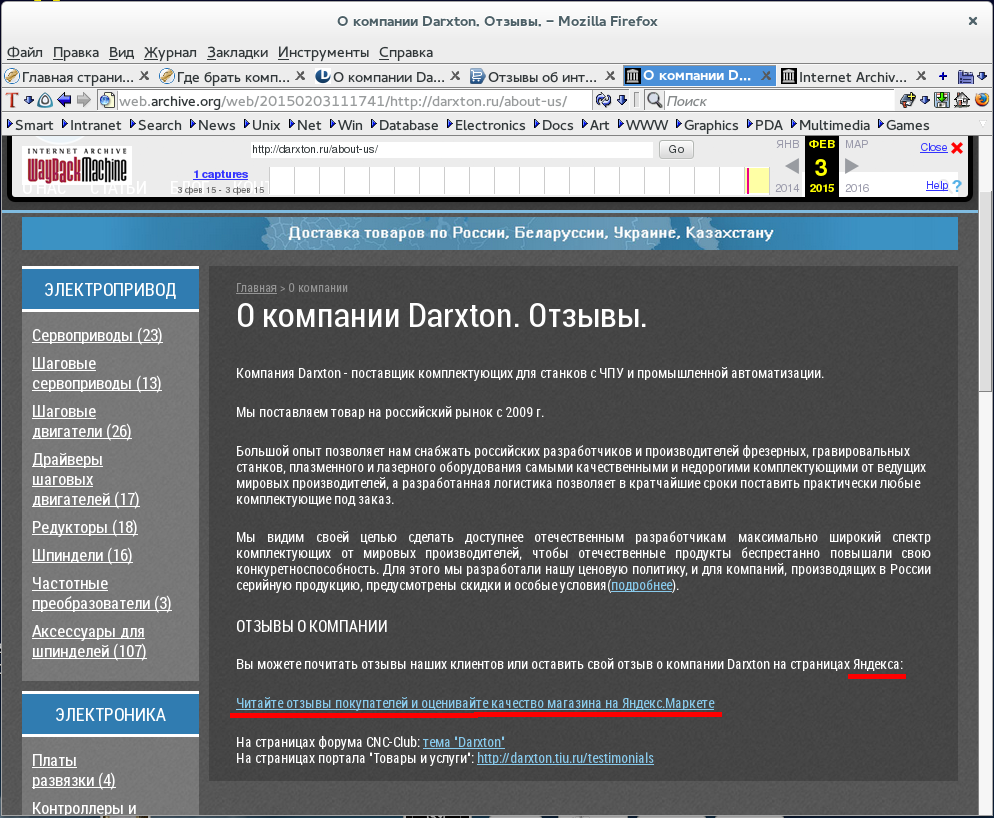Open the list-all-tabs dropdown arrow
The image size is (994, 818).
[x=982, y=77]
